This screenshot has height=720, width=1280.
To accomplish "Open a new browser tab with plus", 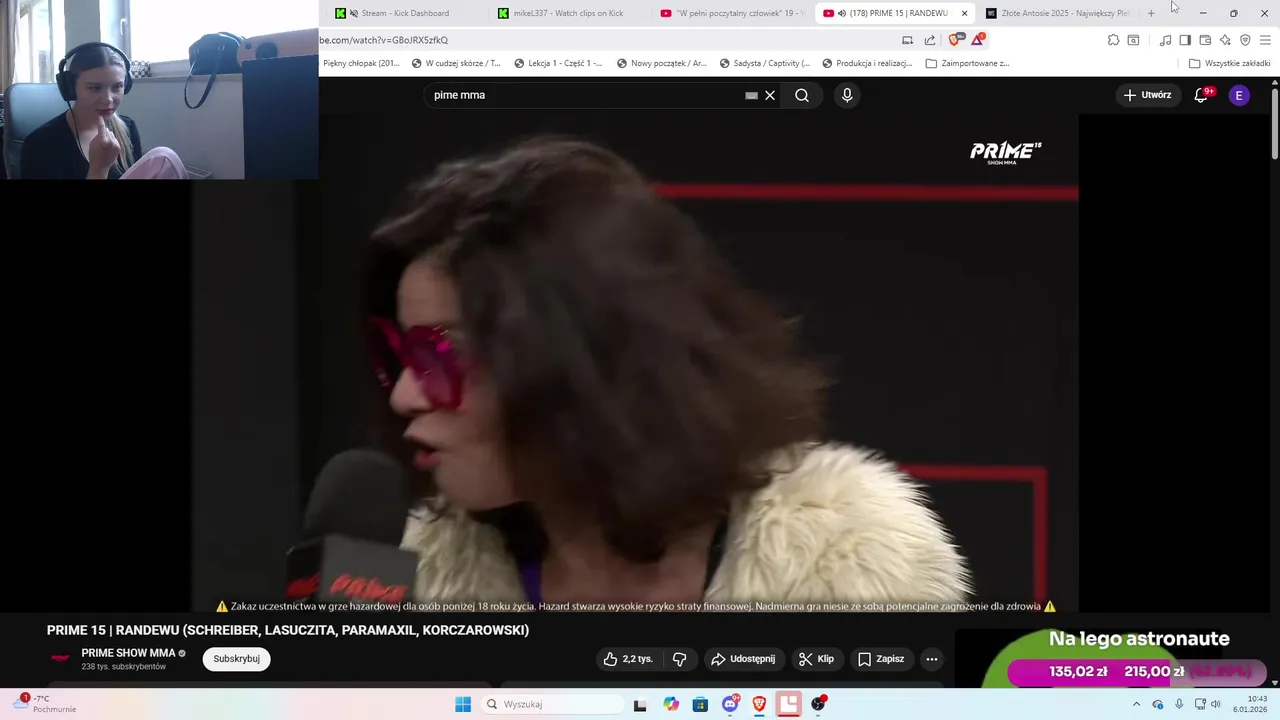I will click(1151, 13).
